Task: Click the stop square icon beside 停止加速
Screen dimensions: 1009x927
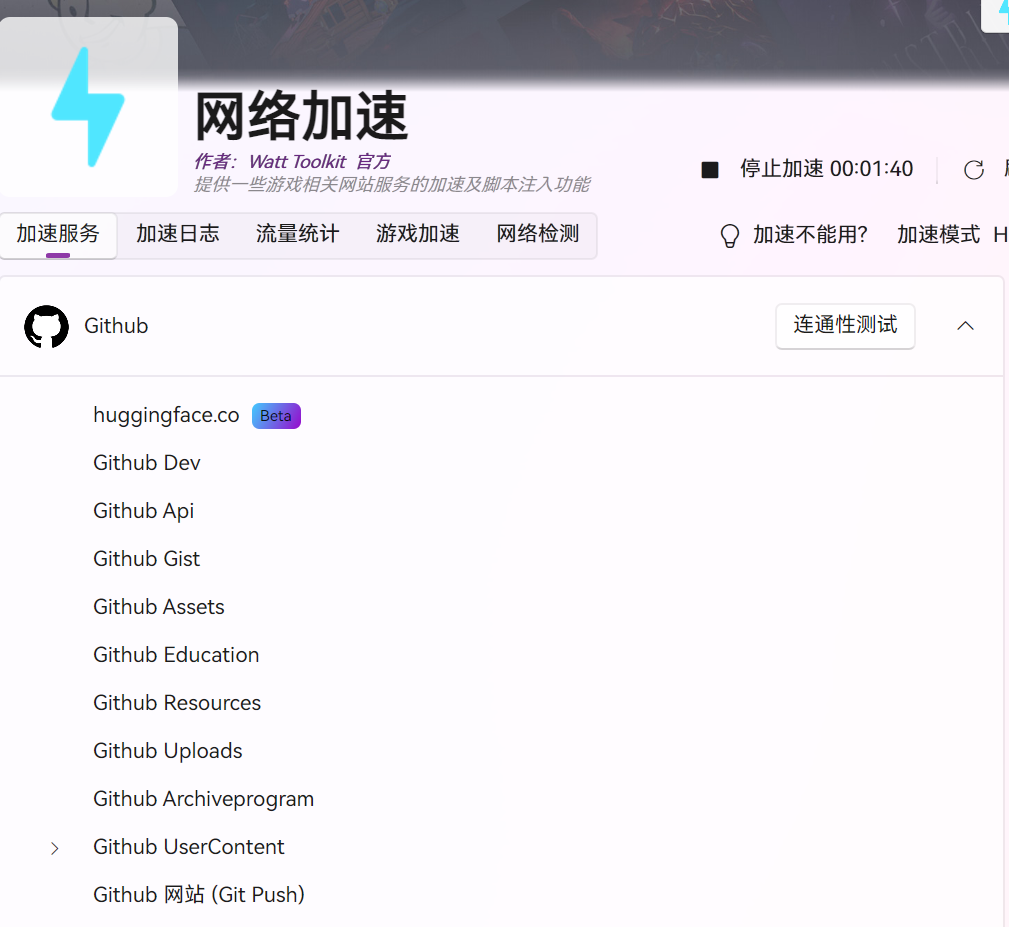Action: [x=710, y=170]
